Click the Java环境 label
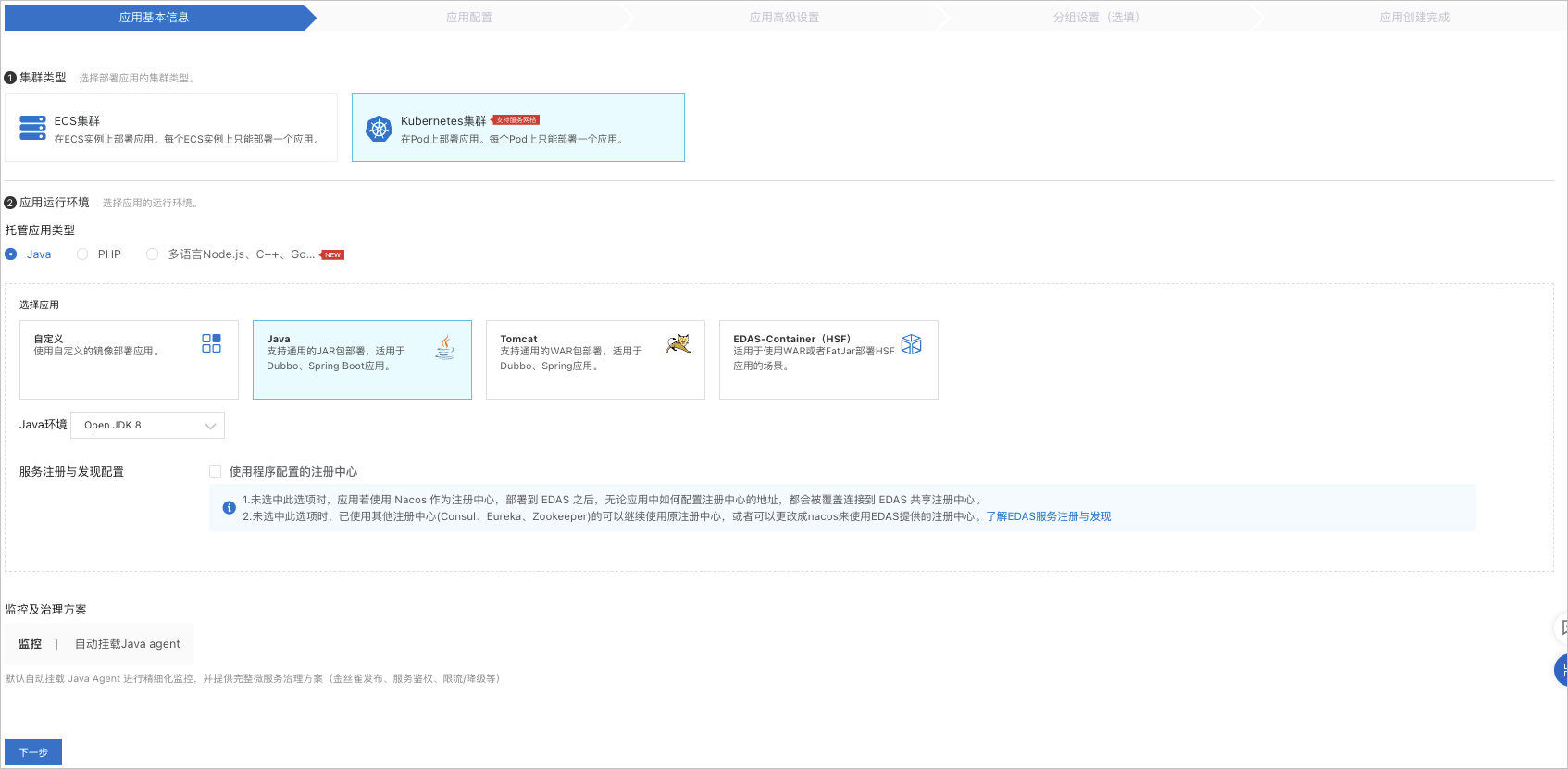The width and height of the screenshot is (1568, 769). point(44,425)
